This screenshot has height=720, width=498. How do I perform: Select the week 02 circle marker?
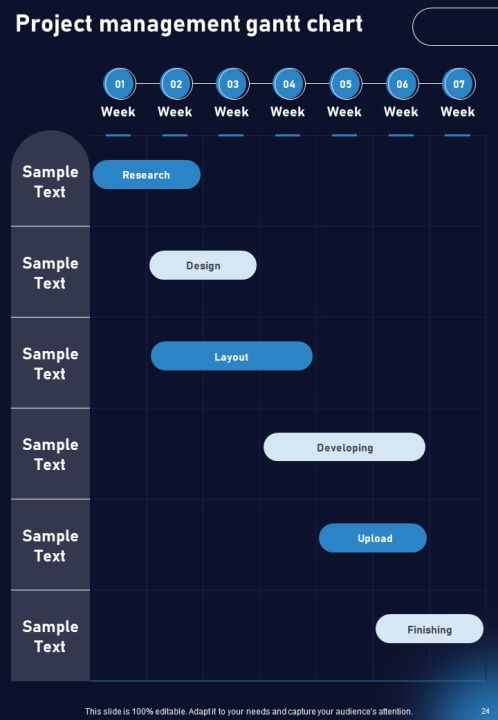click(x=176, y=84)
